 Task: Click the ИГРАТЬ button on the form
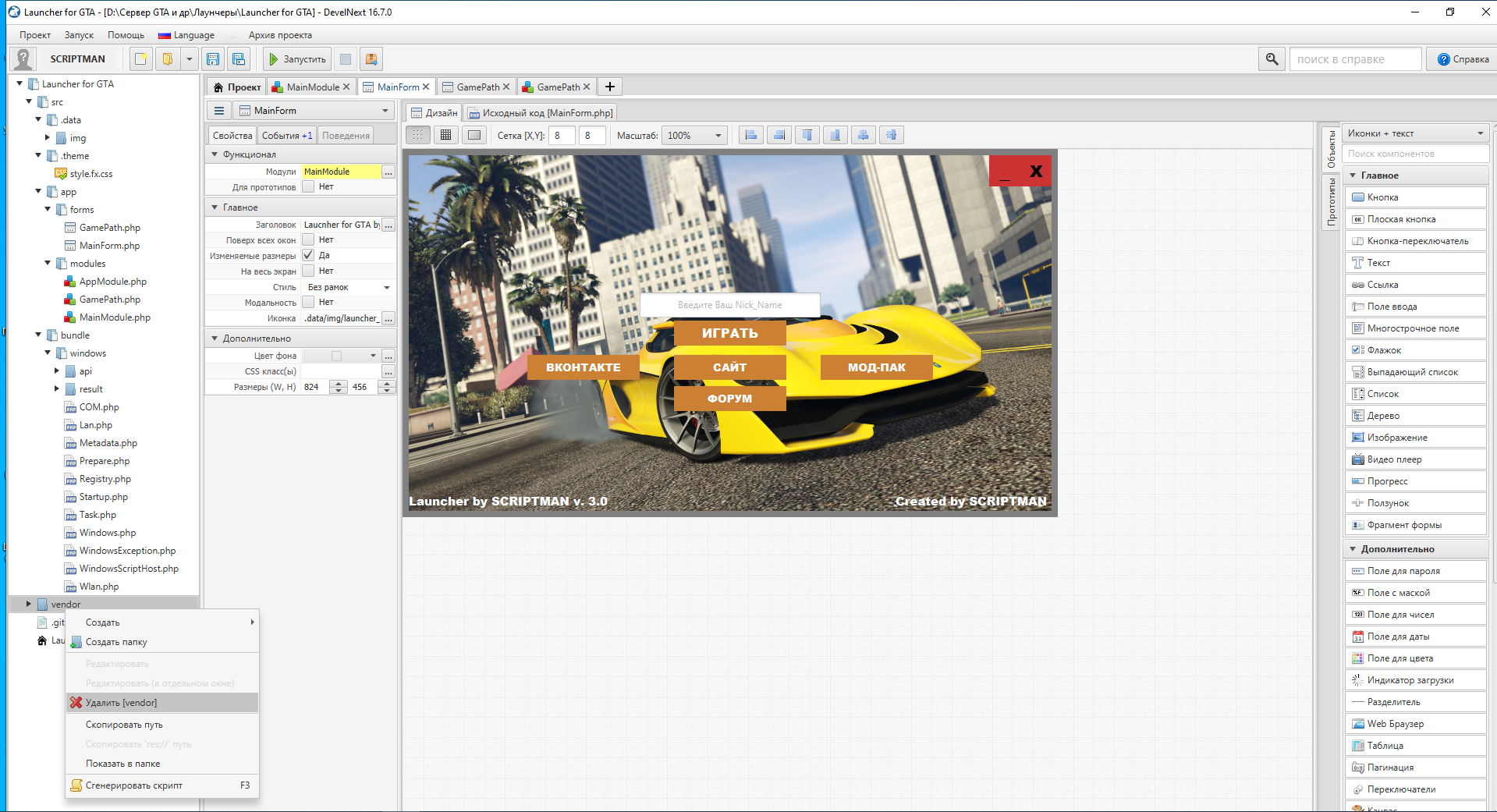729,333
